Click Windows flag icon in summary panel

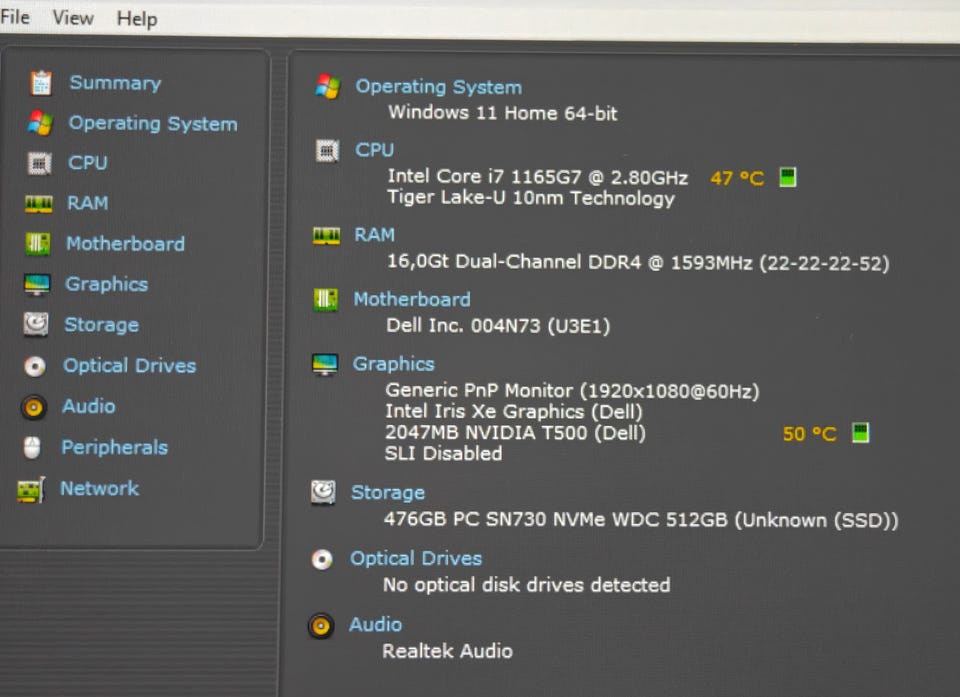pyautogui.click(x=328, y=86)
